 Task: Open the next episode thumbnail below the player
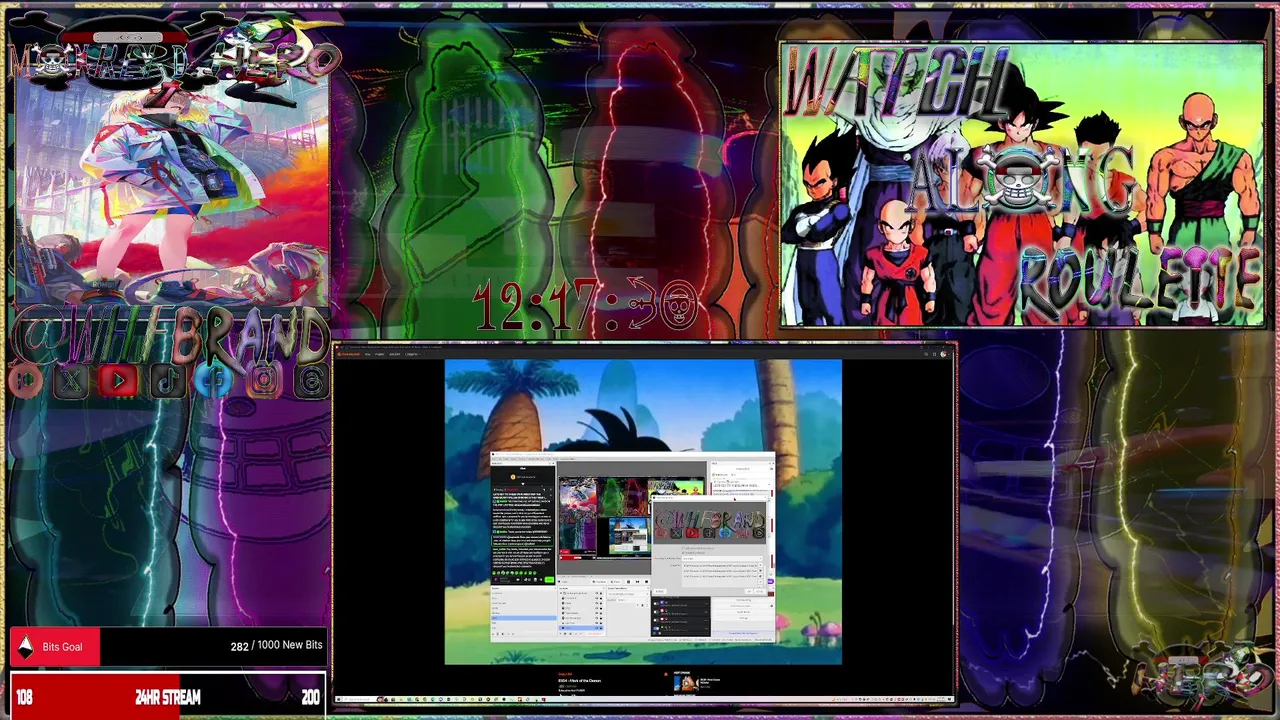click(685, 683)
